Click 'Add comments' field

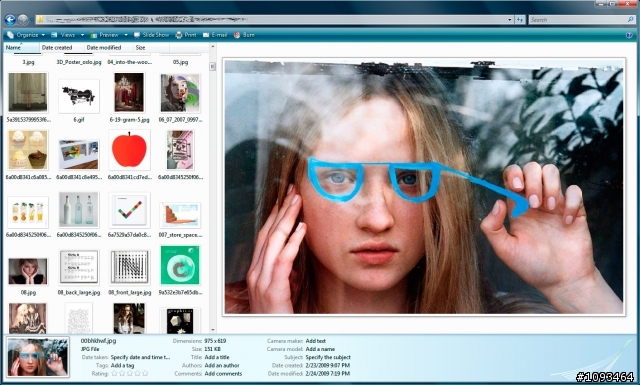[x=223, y=374]
